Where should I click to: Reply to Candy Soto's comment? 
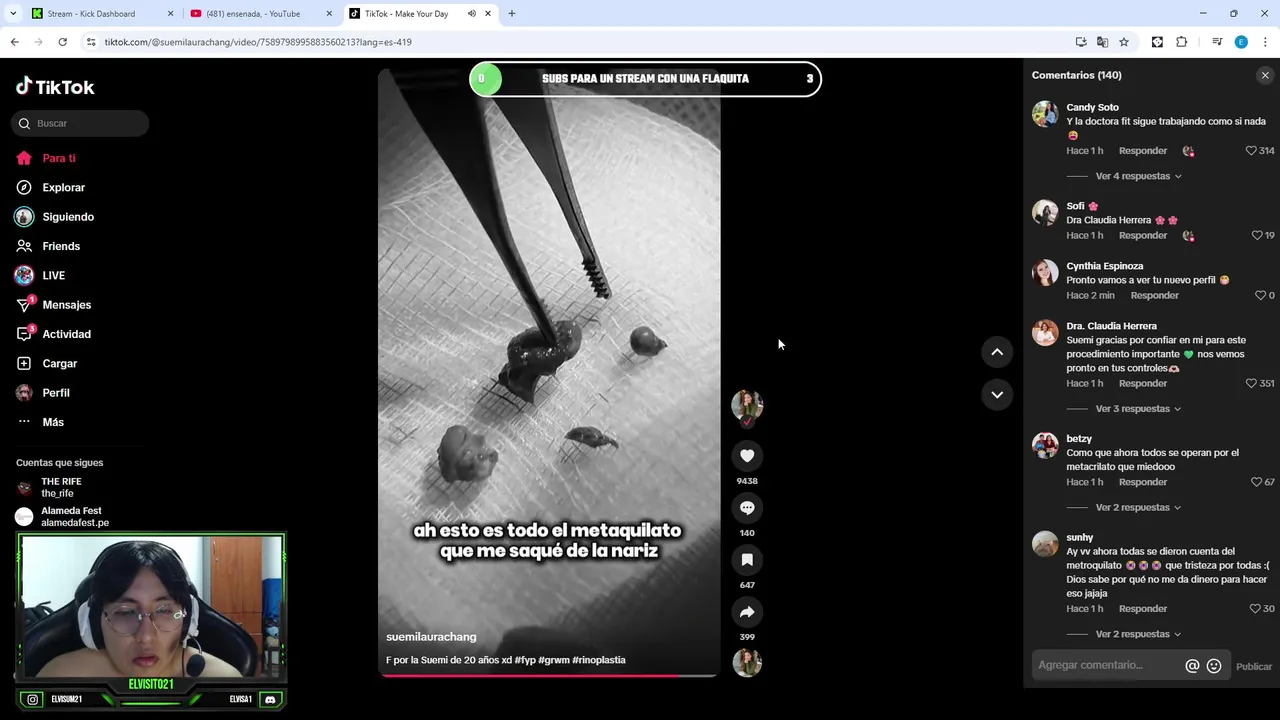[1143, 151]
